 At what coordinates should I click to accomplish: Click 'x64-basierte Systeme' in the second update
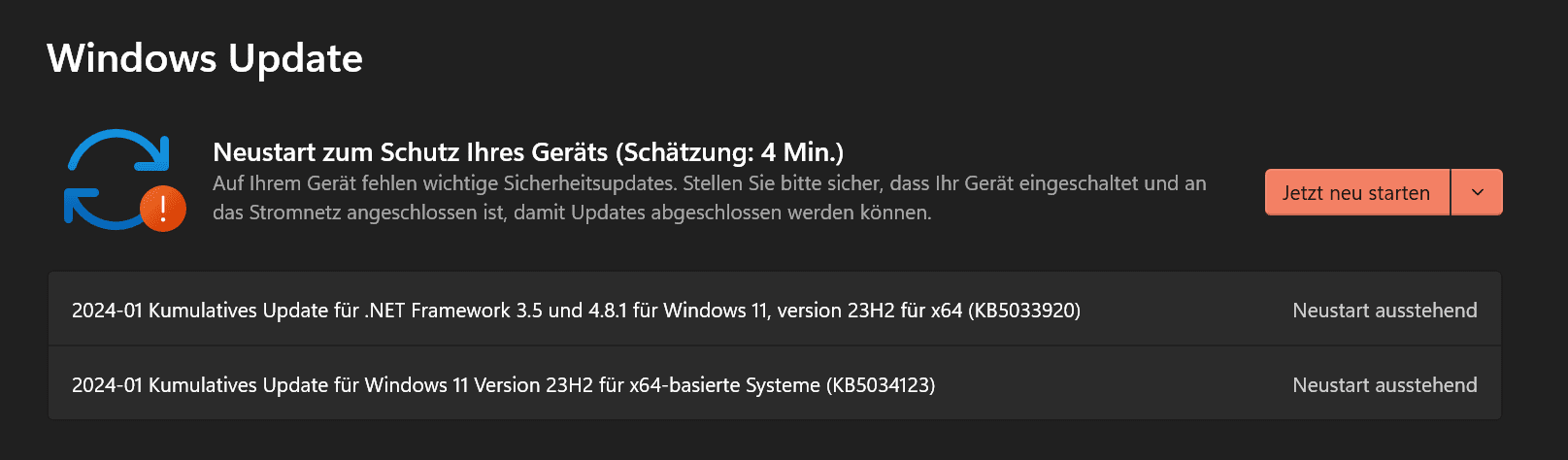(724, 385)
